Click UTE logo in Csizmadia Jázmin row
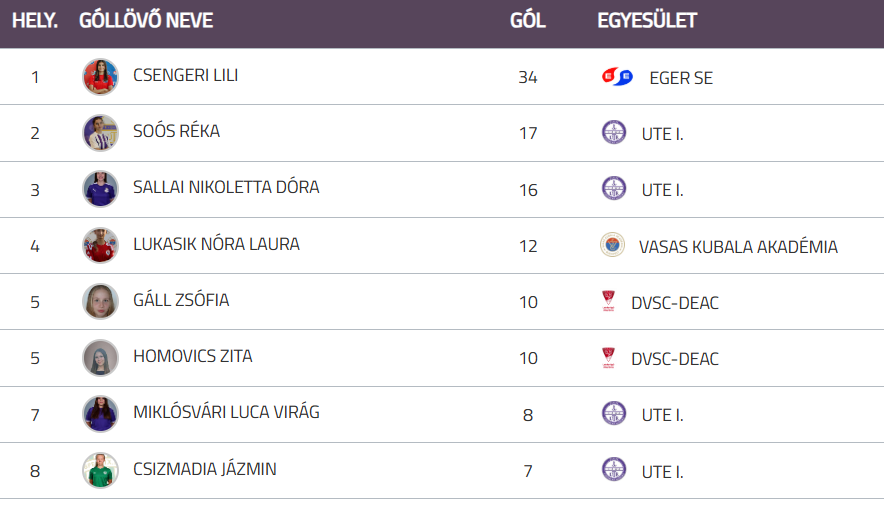Screen dimensions: 884x508 (x=614, y=470)
